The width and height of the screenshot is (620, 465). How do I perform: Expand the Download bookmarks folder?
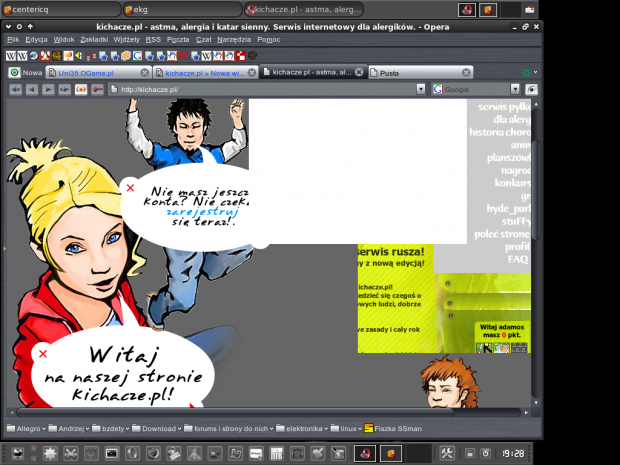click(x=157, y=429)
